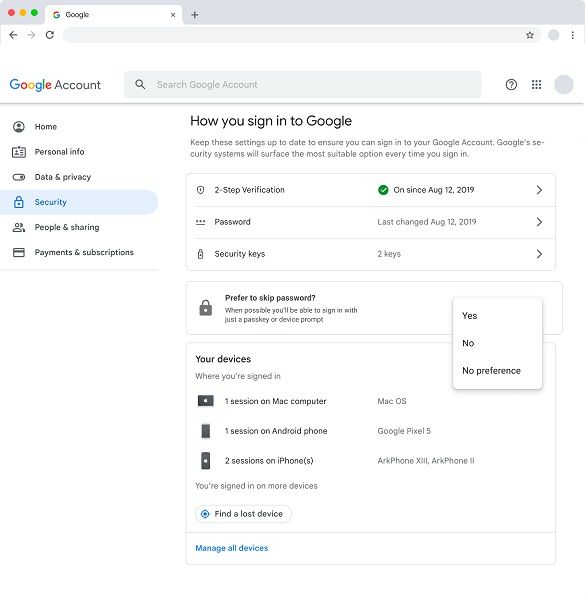Open the Google apps grid icon
Viewport: 585px width, 600px height.
pyautogui.click(x=536, y=84)
